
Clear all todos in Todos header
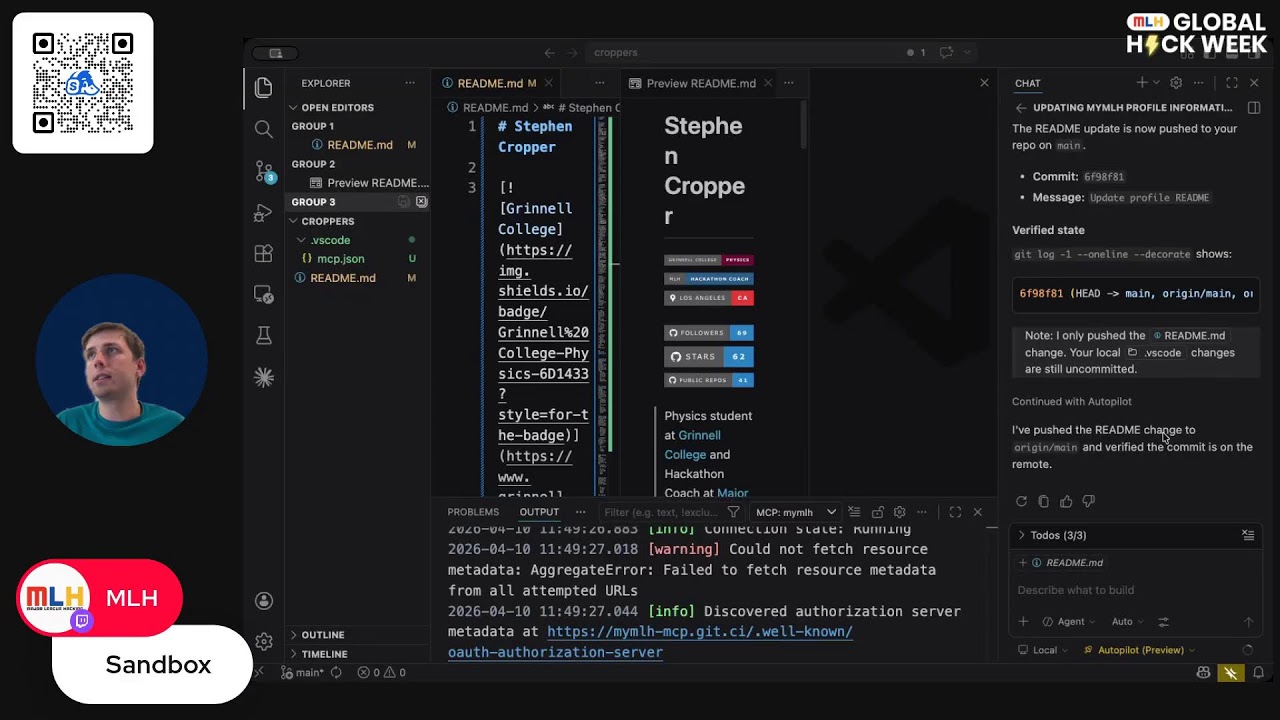1248,535
